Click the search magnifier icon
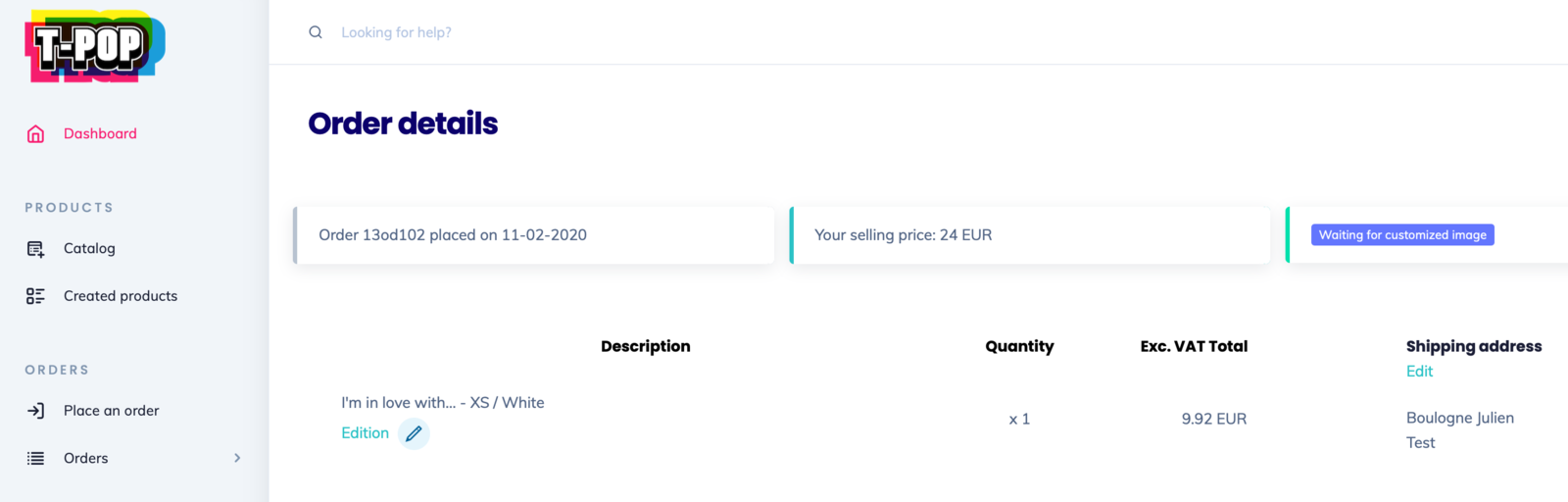The height and width of the screenshot is (502, 1568). pyautogui.click(x=316, y=32)
